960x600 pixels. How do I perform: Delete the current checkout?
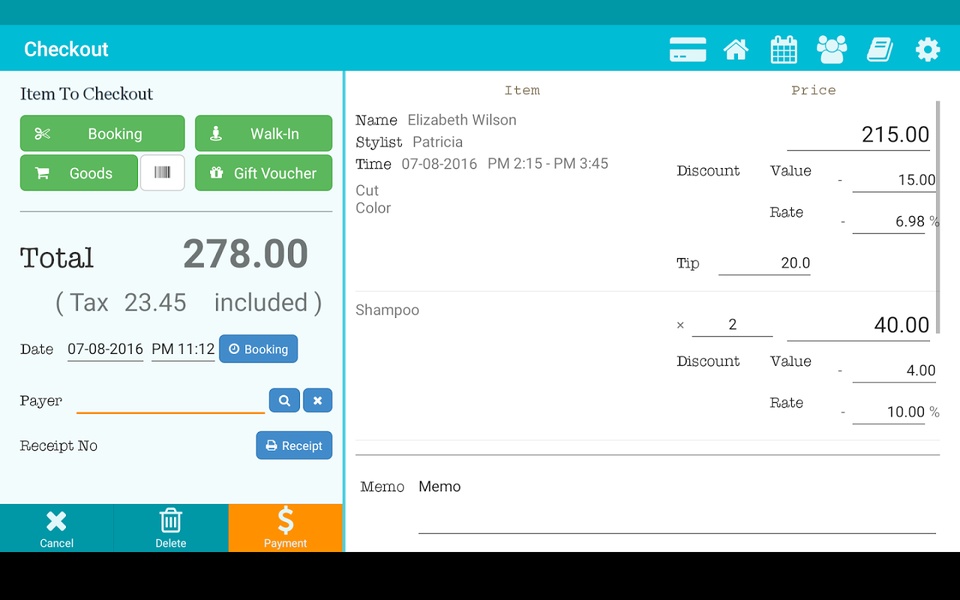pos(171,528)
